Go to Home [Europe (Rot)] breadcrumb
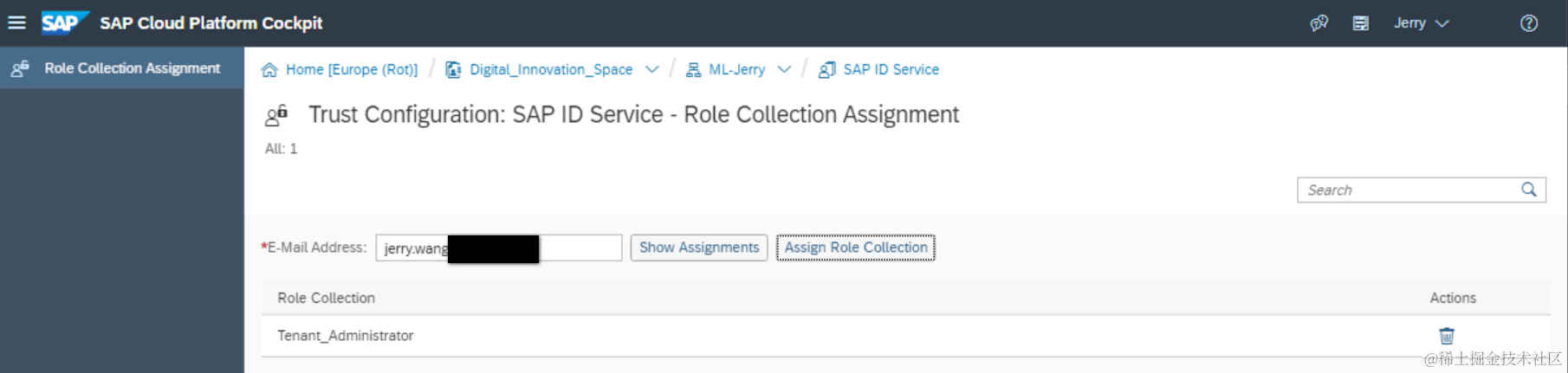The width and height of the screenshot is (1568, 373). [x=352, y=70]
